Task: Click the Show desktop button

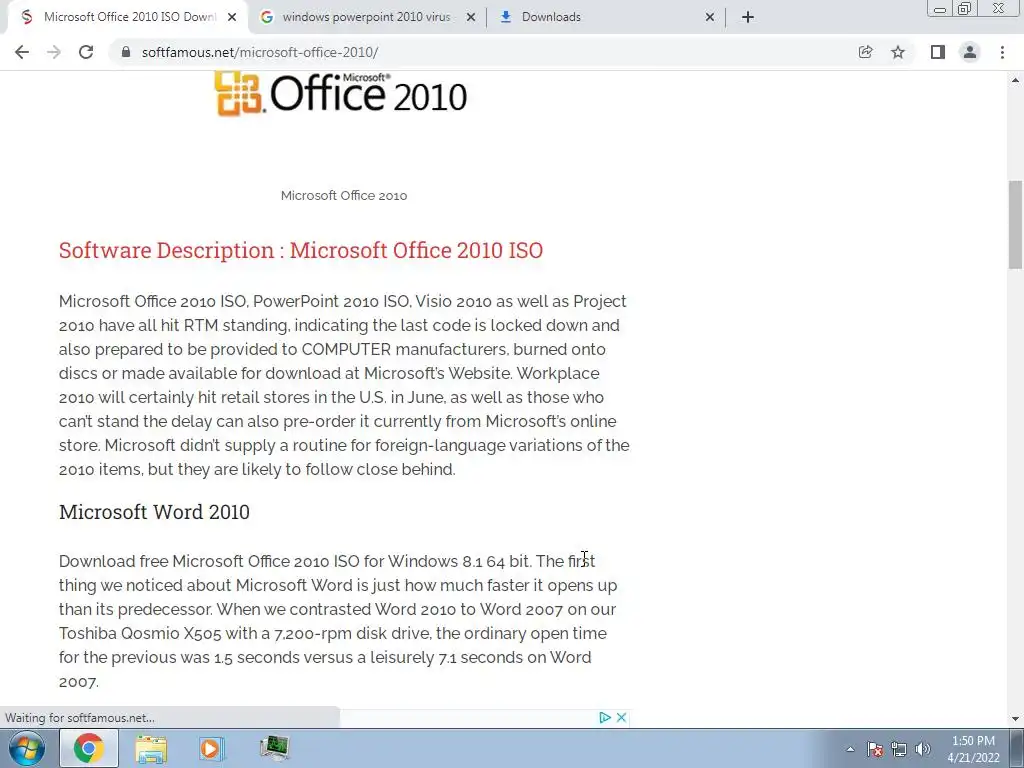Action: (1017, 748)
